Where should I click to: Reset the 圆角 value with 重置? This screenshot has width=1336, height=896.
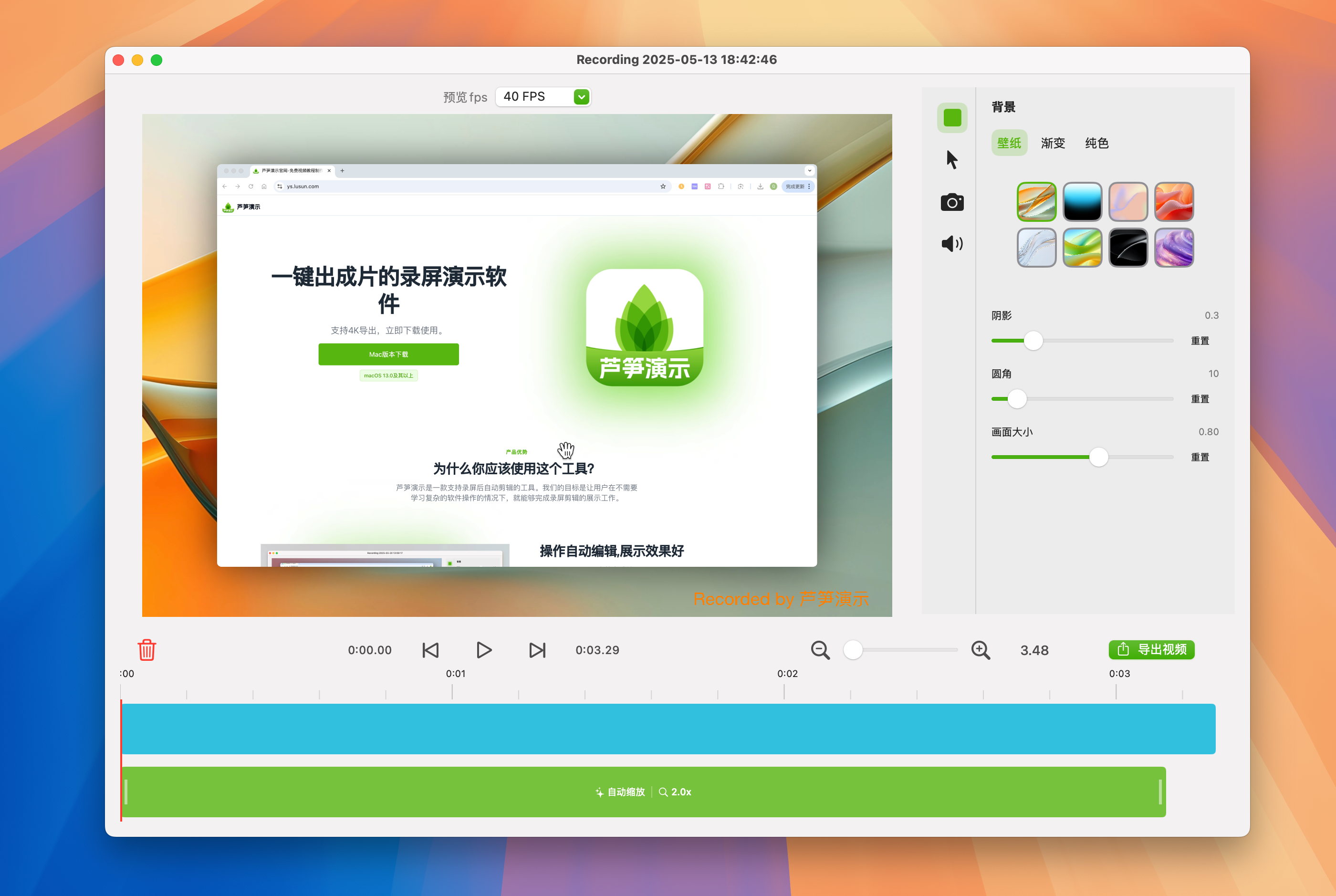(x=1200, y=399)
